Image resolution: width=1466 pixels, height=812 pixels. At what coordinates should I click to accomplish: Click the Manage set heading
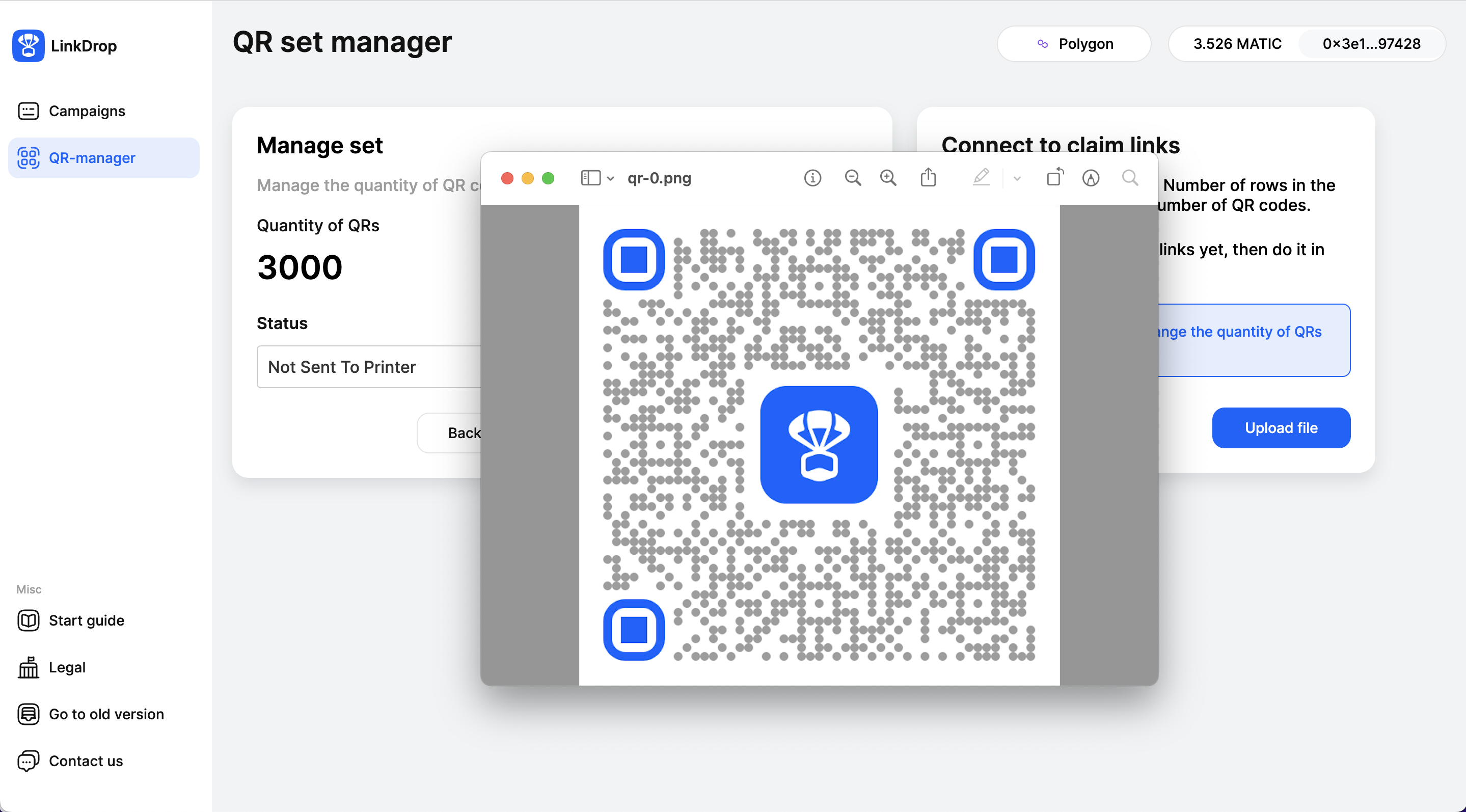[320, 146]
